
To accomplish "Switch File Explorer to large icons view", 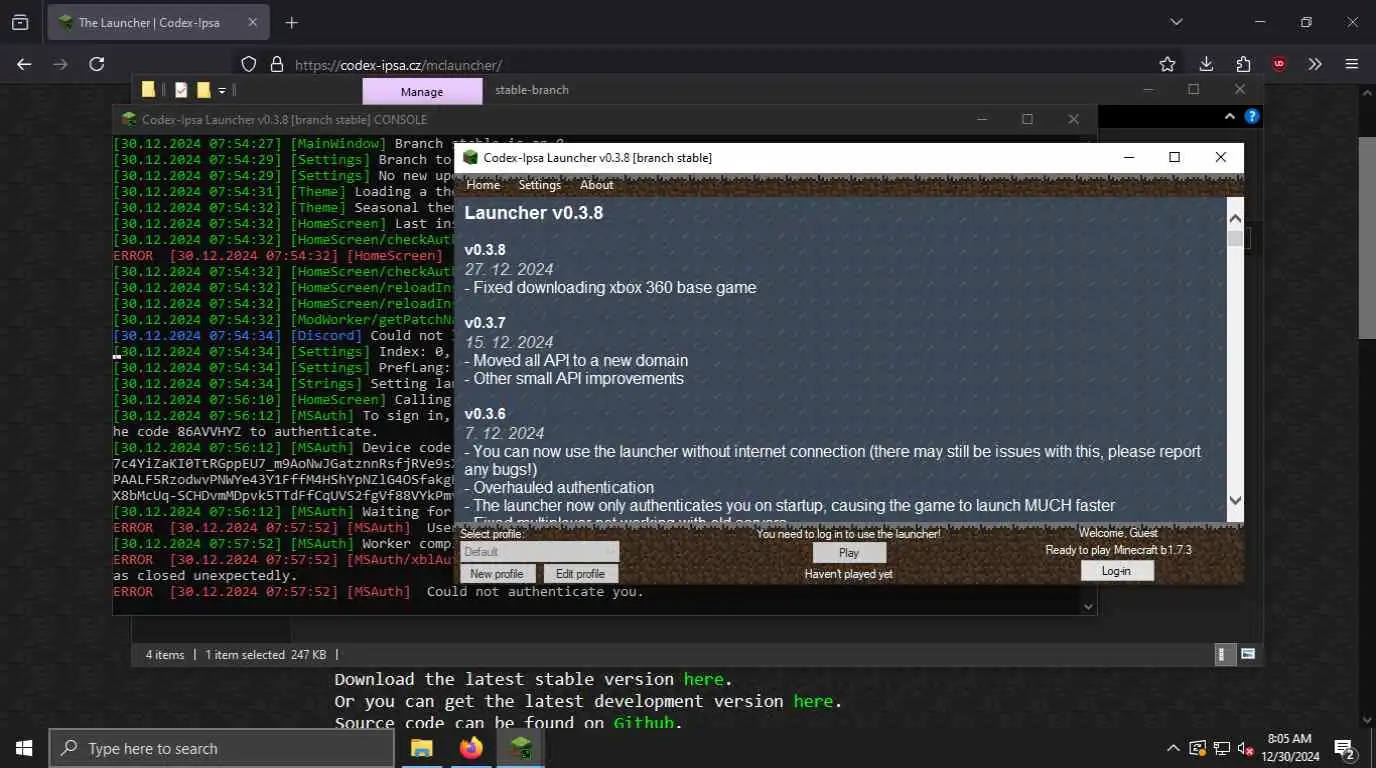I will coord(1248,654).
